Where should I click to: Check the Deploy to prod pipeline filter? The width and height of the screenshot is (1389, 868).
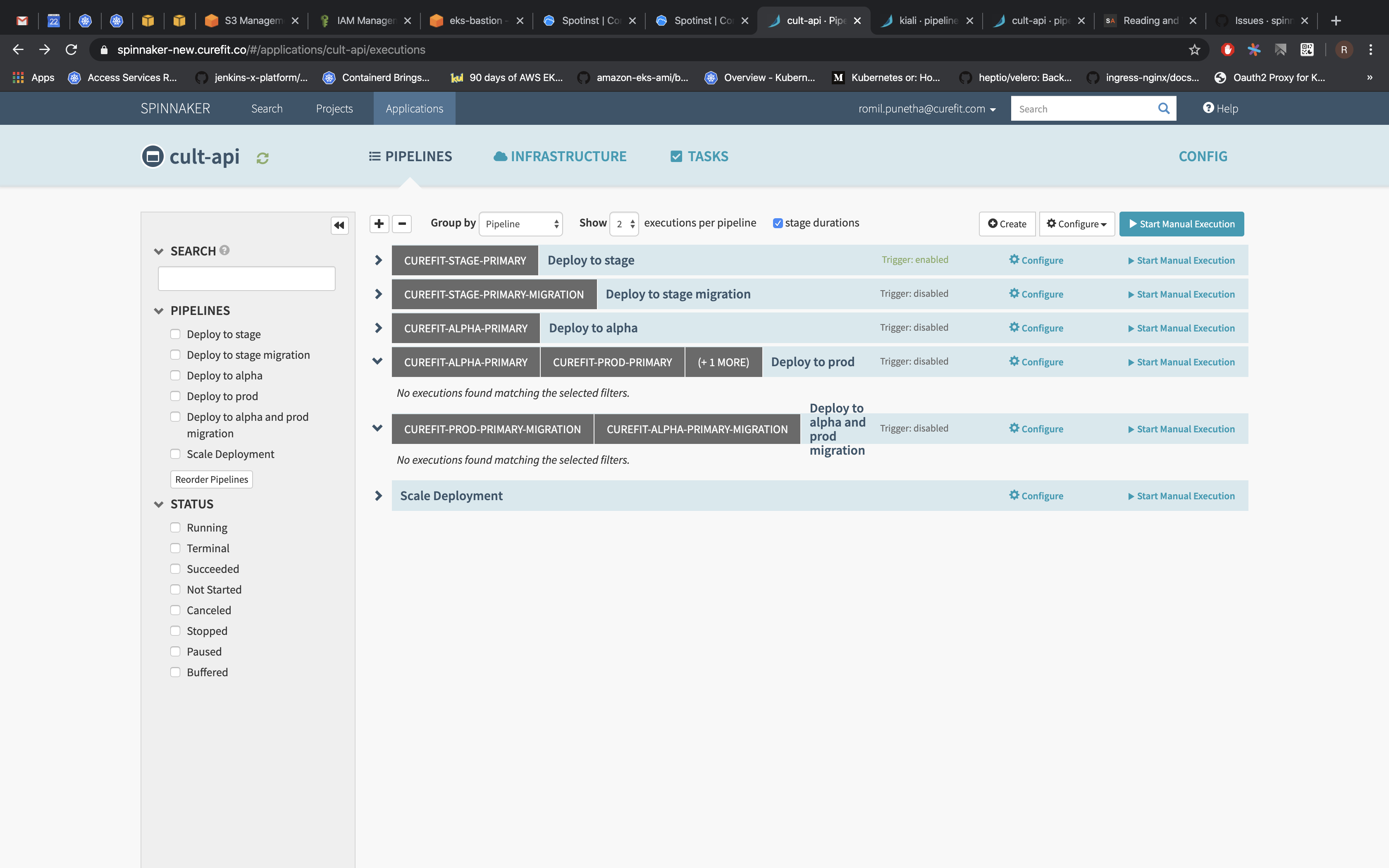pyautogui.click(x=175, y=396)
